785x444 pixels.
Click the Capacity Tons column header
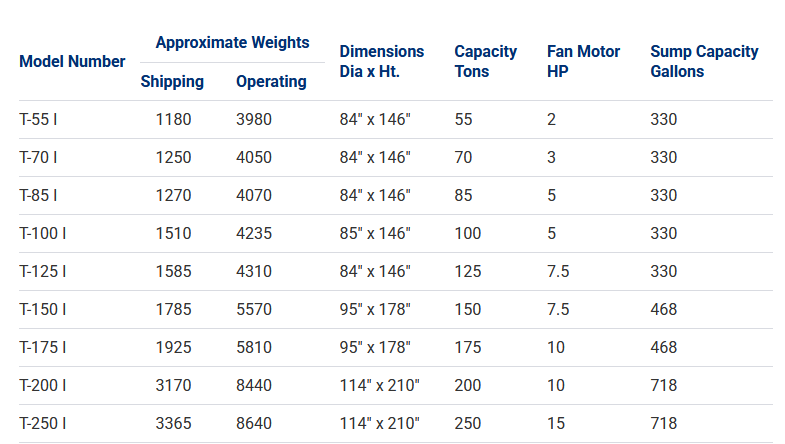point(486,62)
